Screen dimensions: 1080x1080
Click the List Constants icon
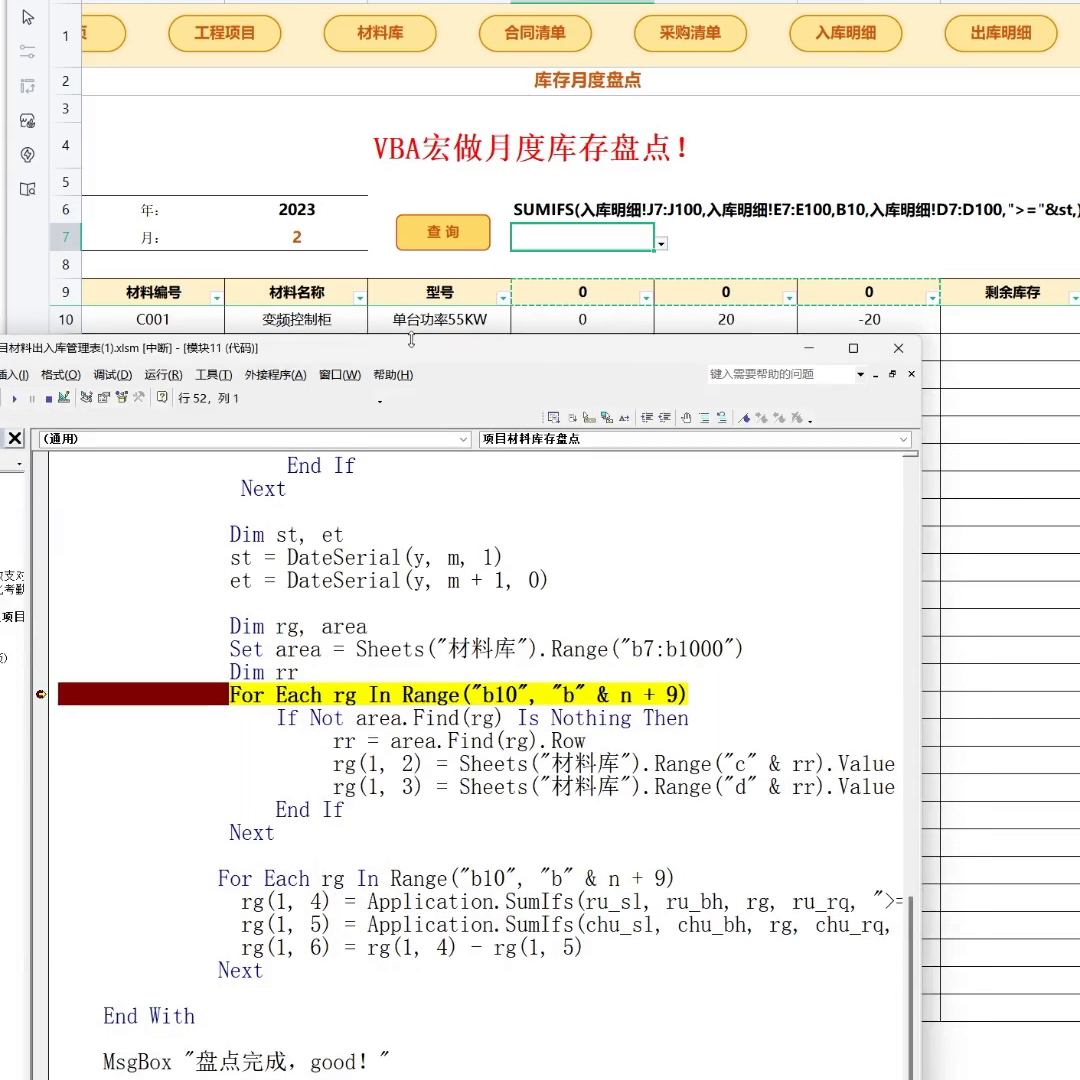[x=572, y=417]
